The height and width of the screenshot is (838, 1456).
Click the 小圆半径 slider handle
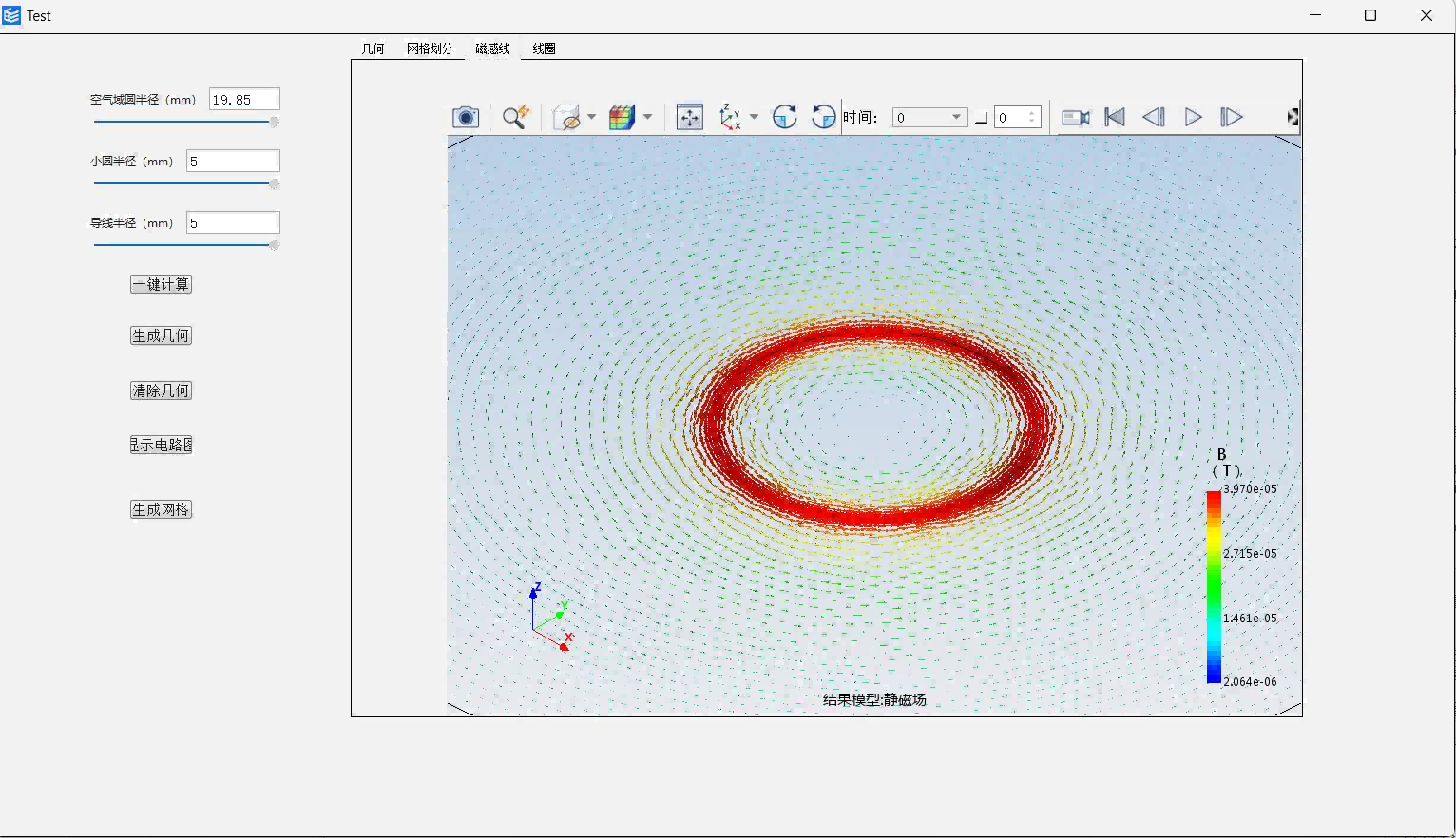point(275,183)
